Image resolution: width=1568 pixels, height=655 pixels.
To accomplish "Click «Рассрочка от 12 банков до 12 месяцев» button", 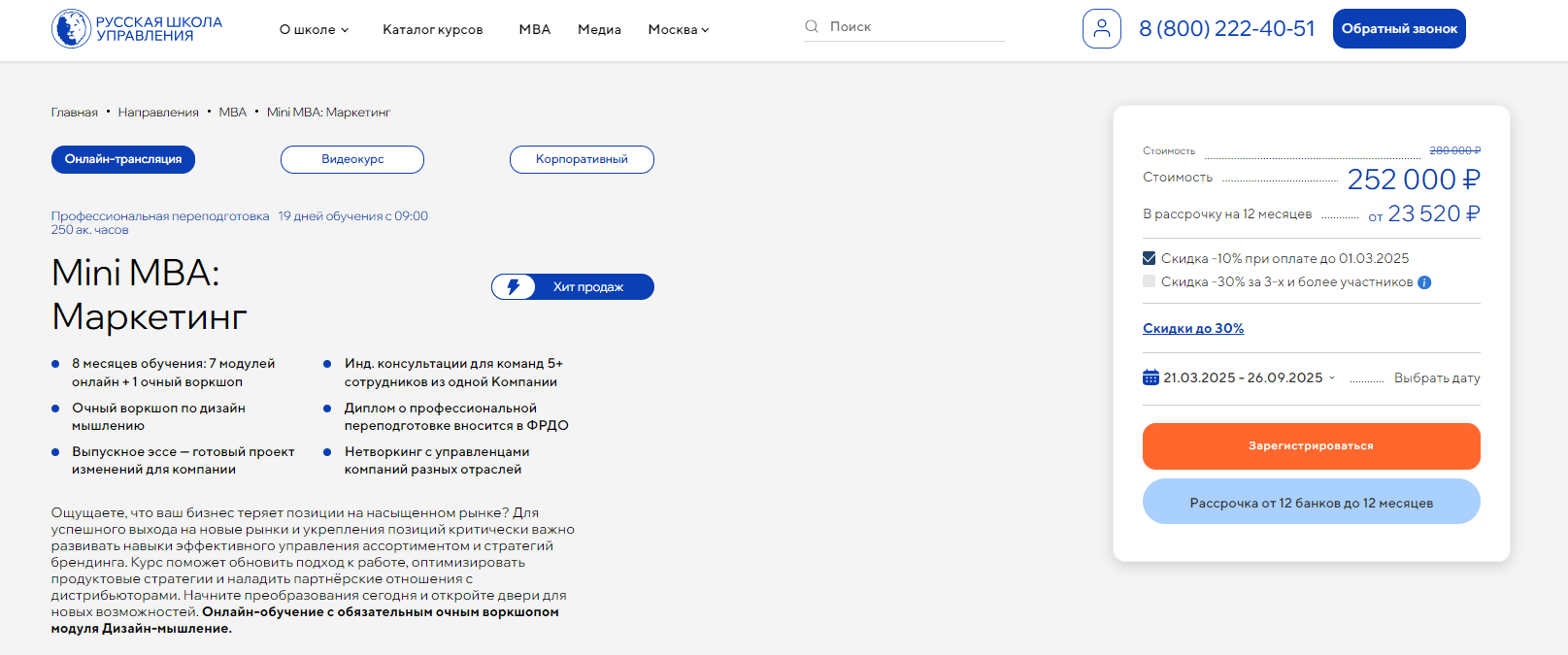I will coord(1312,502).
